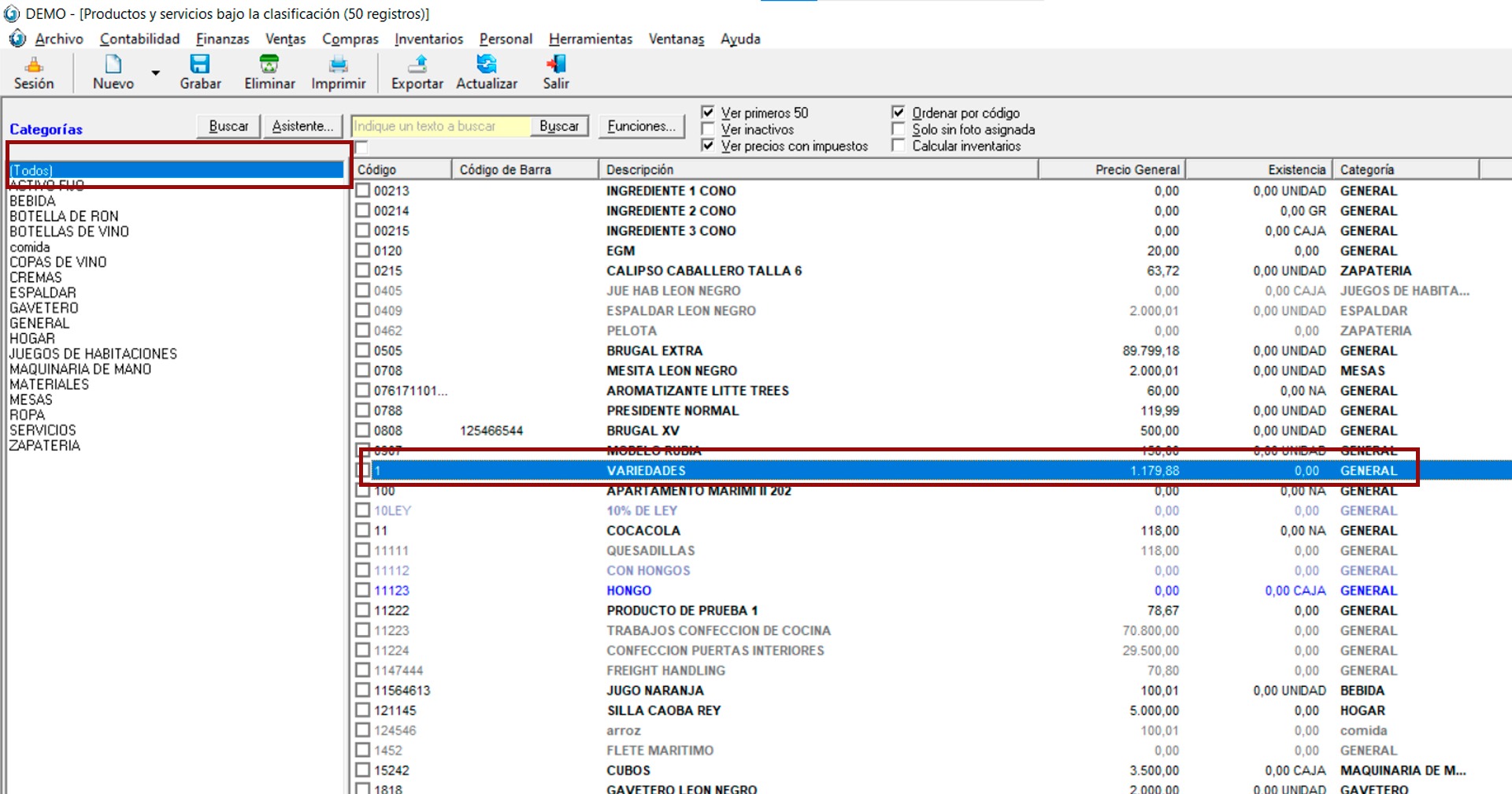Click the Nuevo document icon
Screen dimensions: 1512x794
click(x=113, y=65)
